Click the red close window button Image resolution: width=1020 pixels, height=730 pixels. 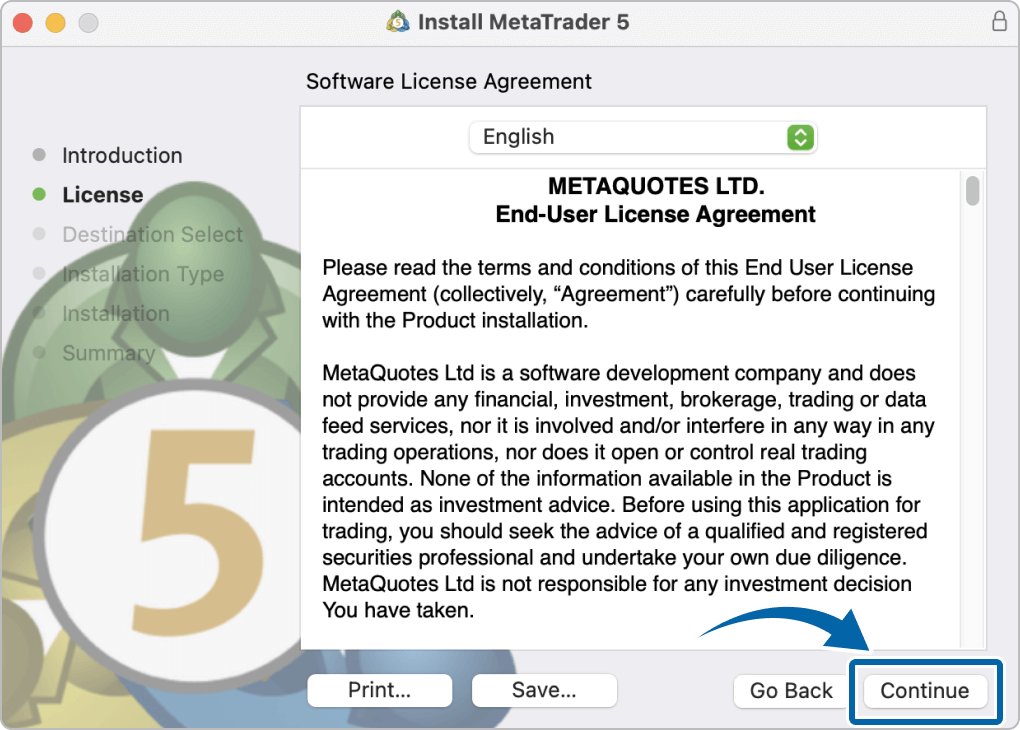(x=23, y=23)
